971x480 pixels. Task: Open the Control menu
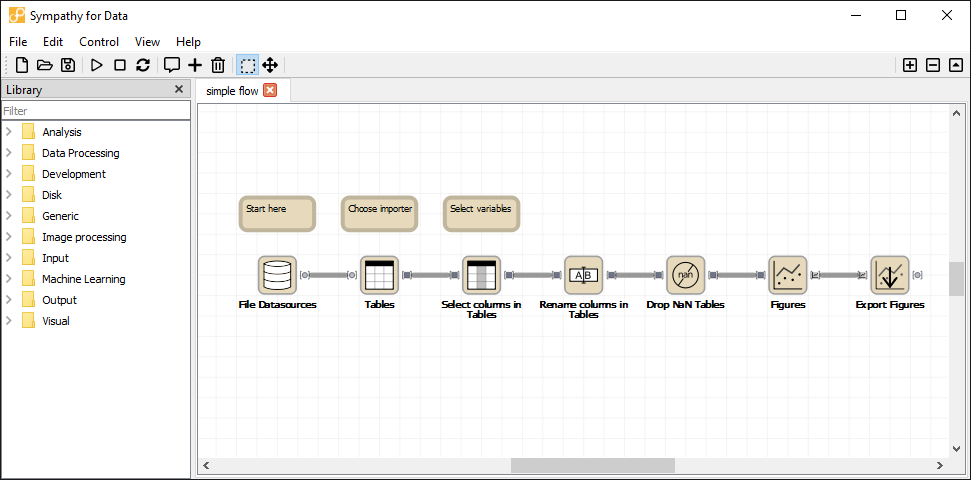99,42
